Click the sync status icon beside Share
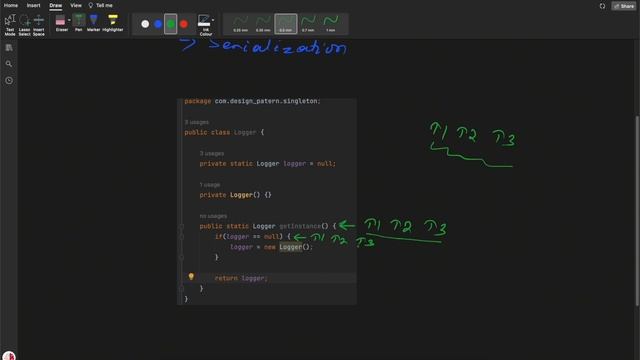Viewport: 640px width, 360px height. pyautogui.click(x=602, y=6)
